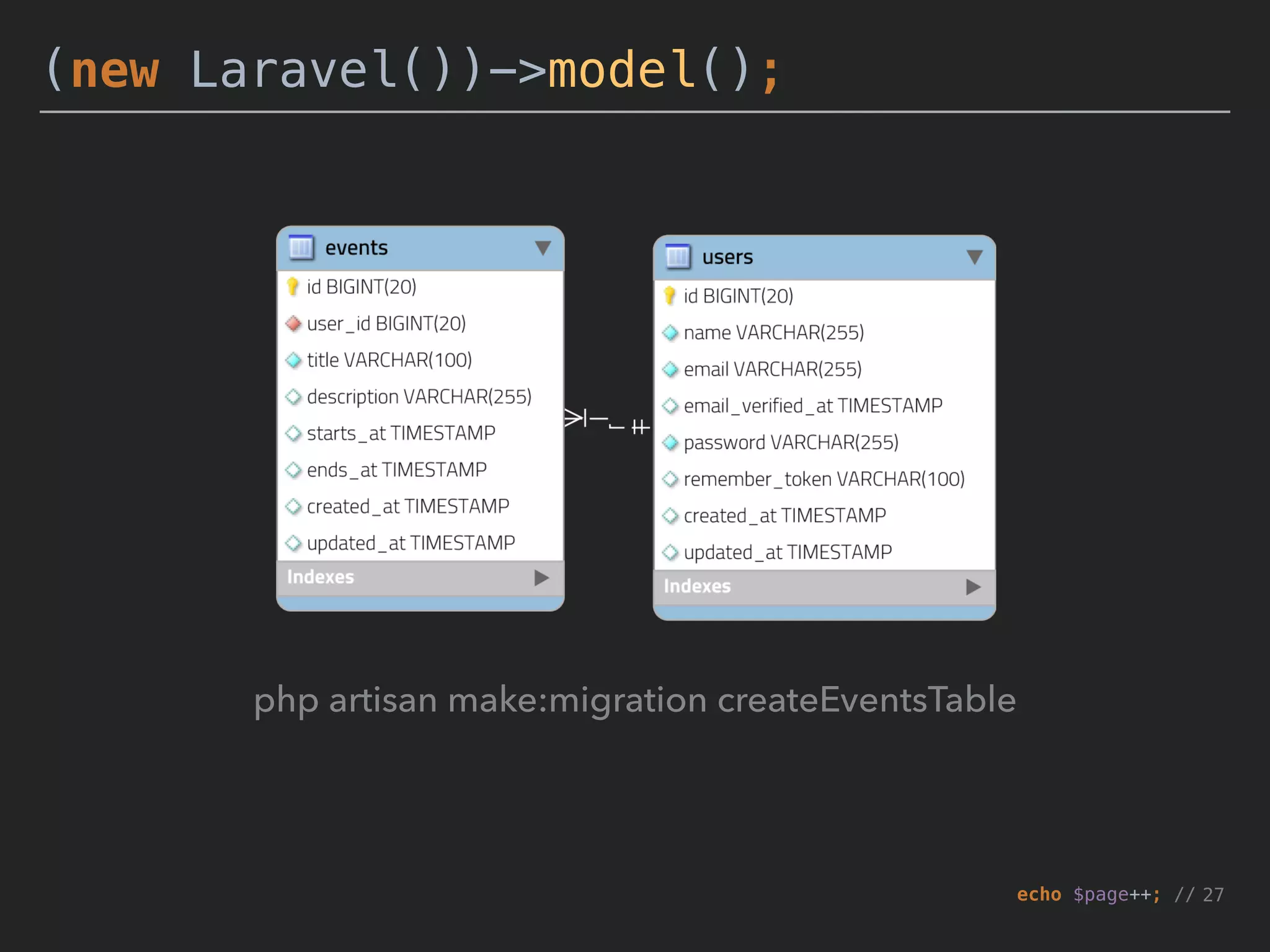This screenshot has width=1270, height=952.
Task: Click the diamond icon beside ends_at TIMESTAMP
Action: (x=293, y=470)
